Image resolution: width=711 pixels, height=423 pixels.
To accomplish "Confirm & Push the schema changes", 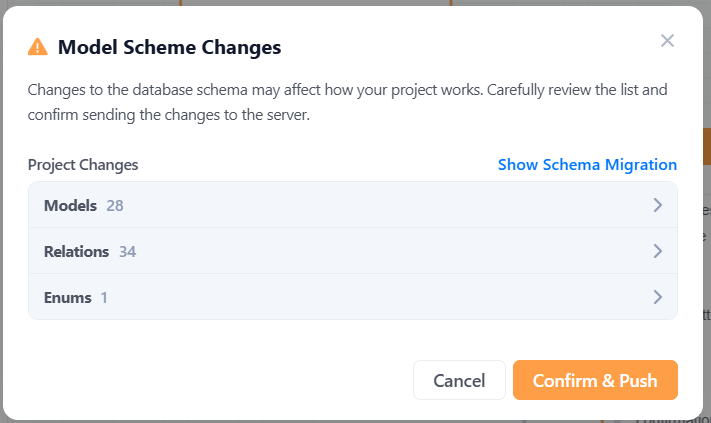I will coord(595,380).
